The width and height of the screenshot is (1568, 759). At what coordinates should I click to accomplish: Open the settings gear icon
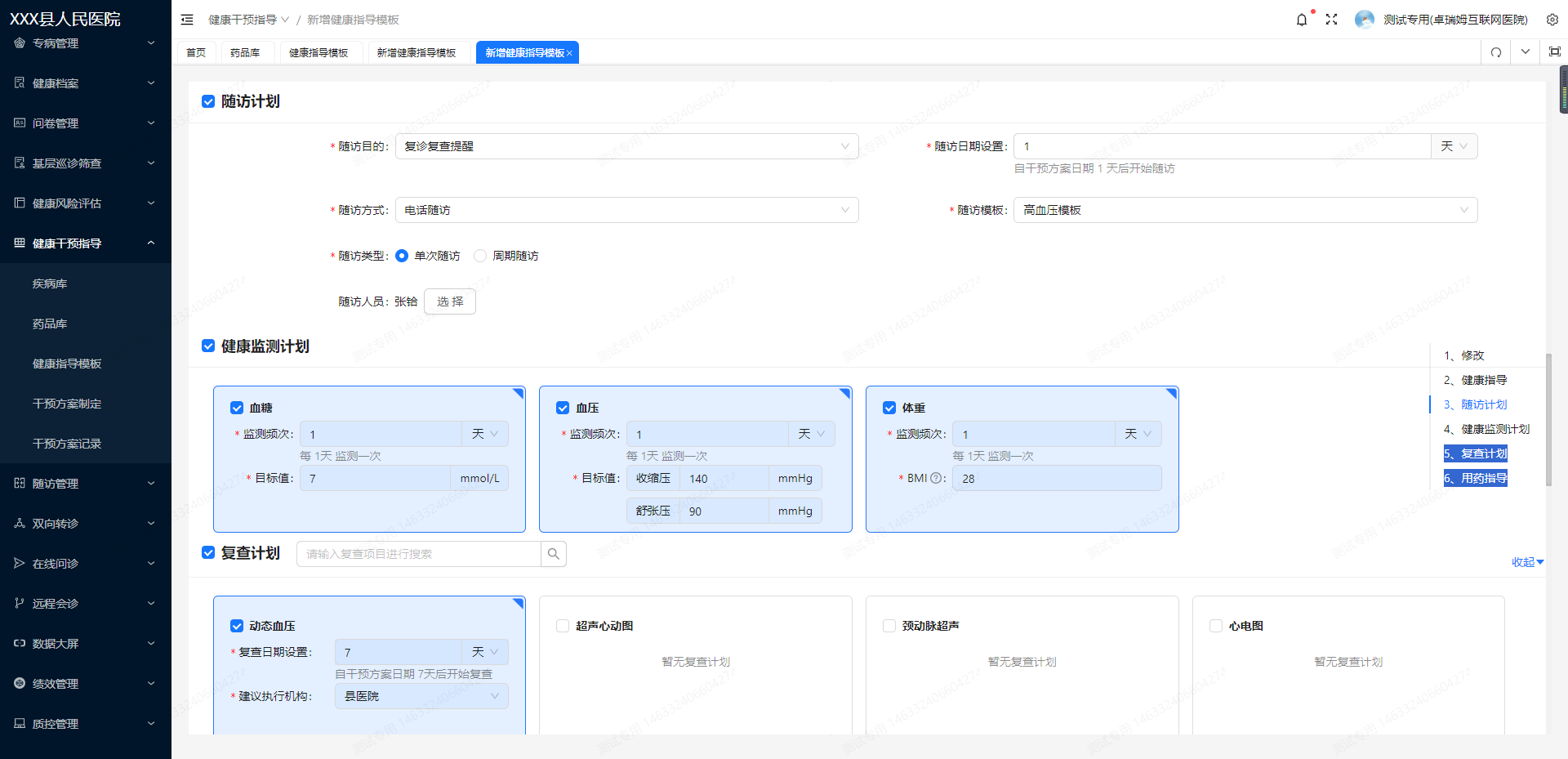coord(1552,20)
